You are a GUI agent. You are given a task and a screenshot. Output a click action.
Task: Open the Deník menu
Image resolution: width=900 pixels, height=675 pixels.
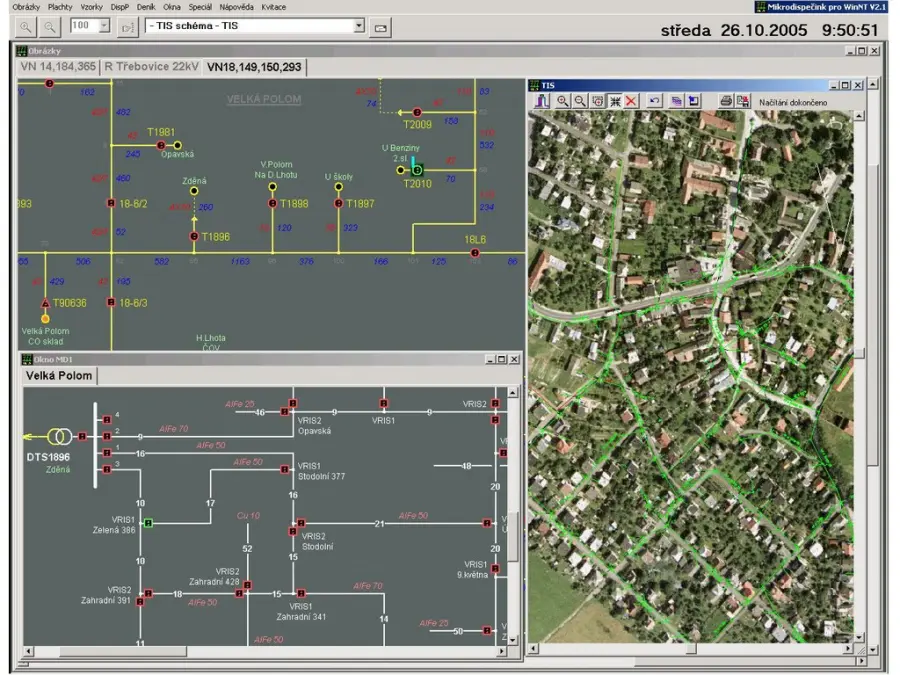click(146, 7)
